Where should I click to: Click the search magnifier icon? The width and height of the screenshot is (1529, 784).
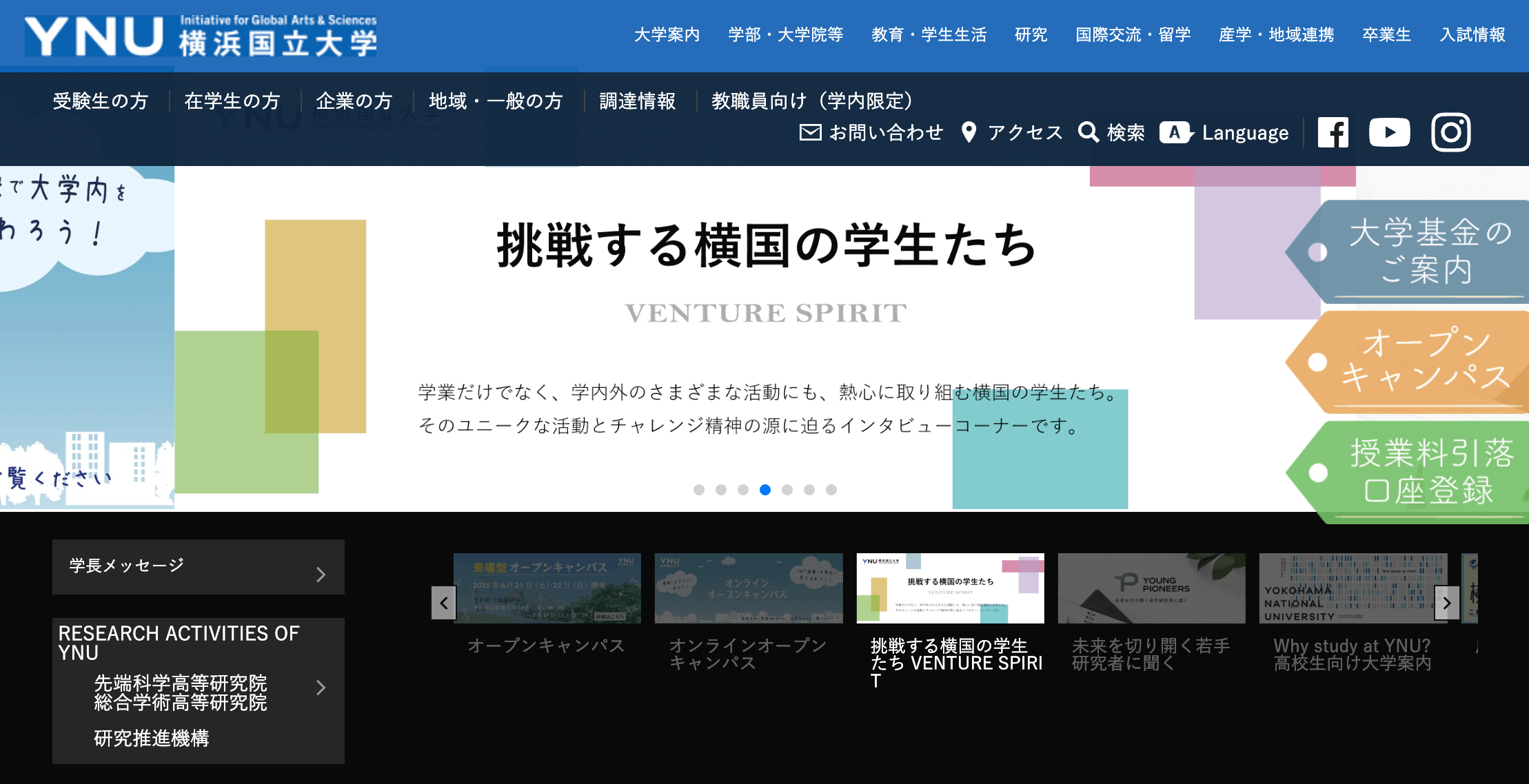click(1088, 132)
